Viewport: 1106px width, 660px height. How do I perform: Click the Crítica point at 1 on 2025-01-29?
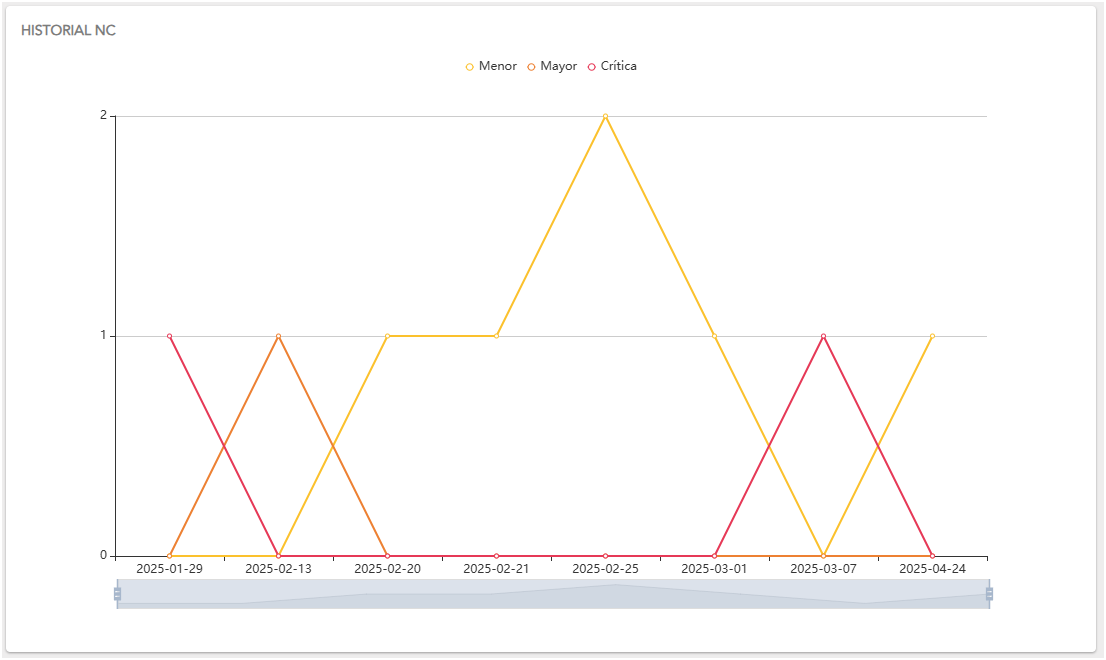pyautogui.click(x=169, y=336)
